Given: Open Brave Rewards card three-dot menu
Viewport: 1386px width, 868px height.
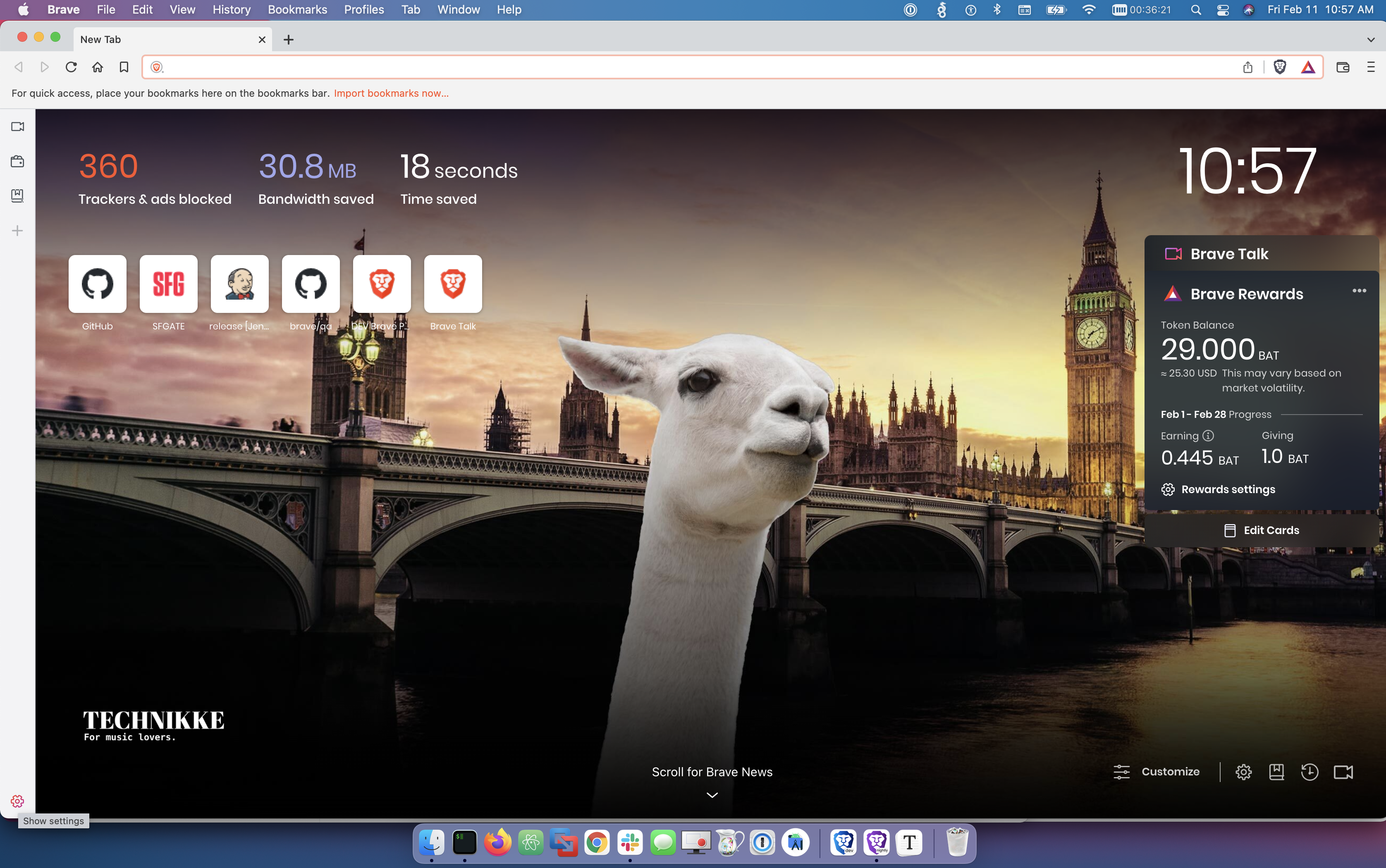Looking at the screenshot, I should pyautogui.click(x=1359, y=291).
